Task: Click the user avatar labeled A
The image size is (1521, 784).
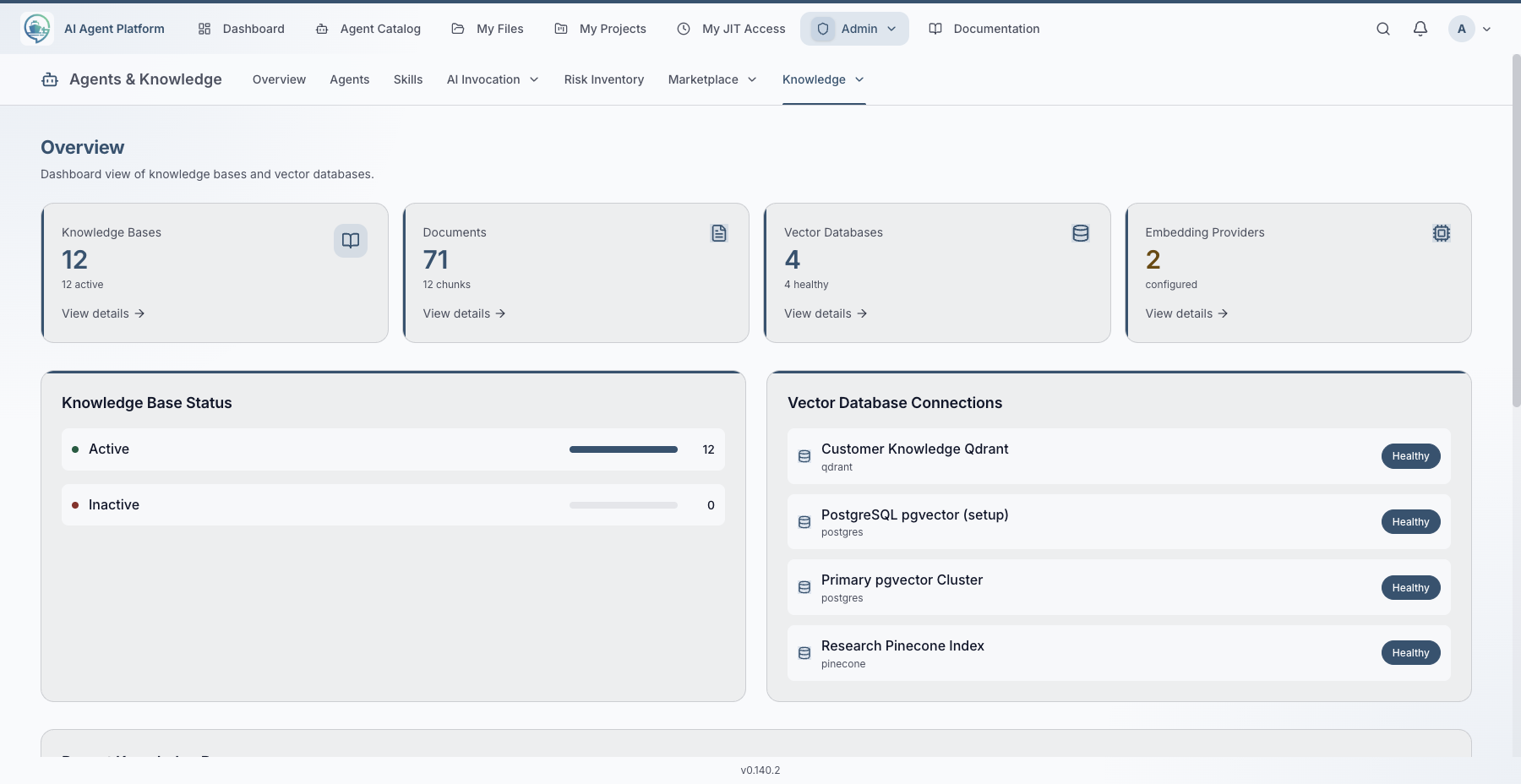Action: 1462,29
